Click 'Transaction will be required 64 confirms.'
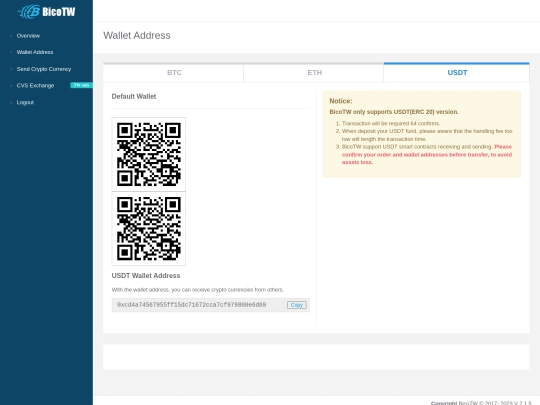The image size is (540, 405). [x=391, y=123]
